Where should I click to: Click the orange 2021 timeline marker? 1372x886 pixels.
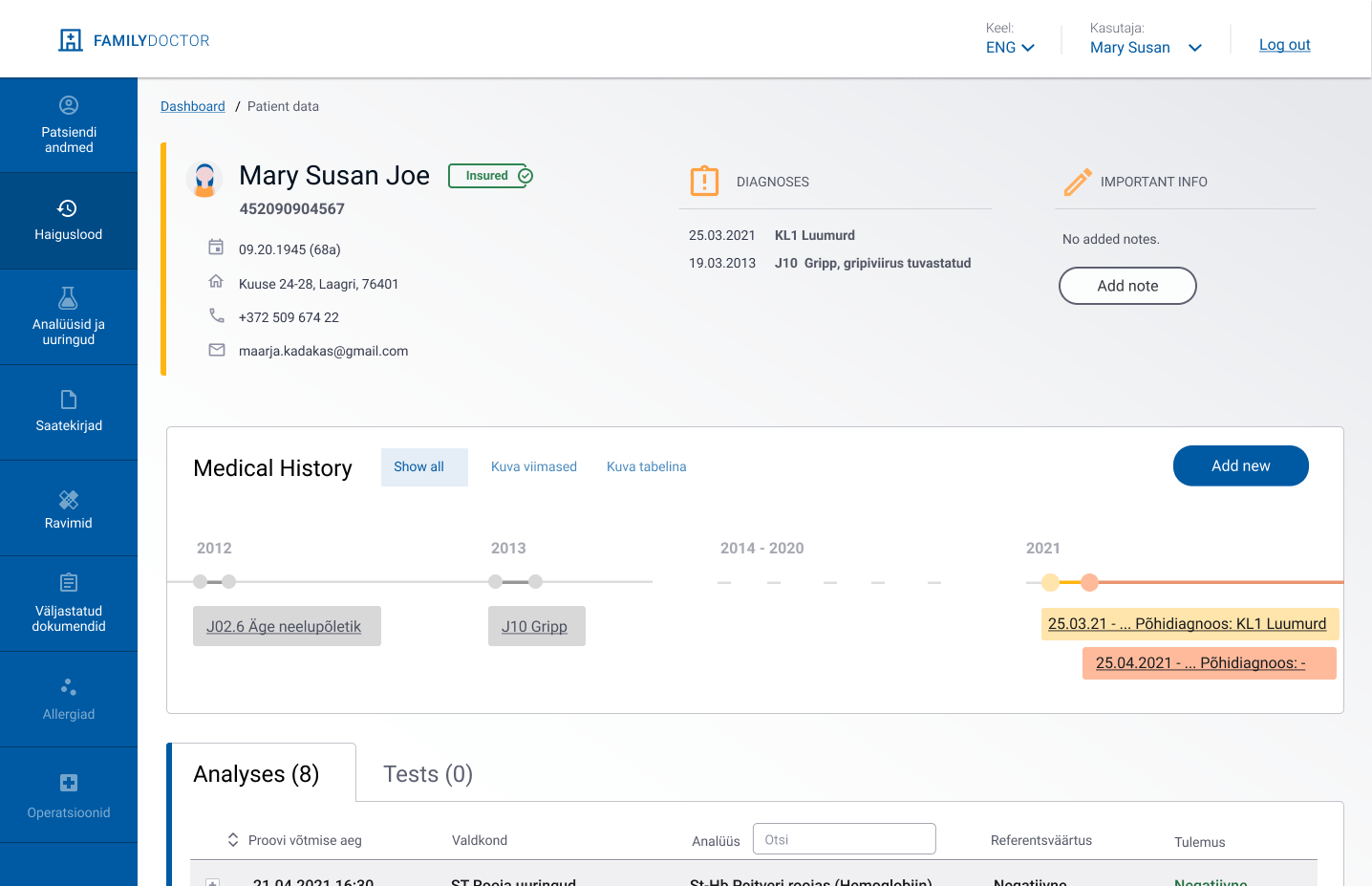[x=1089, y=582]
